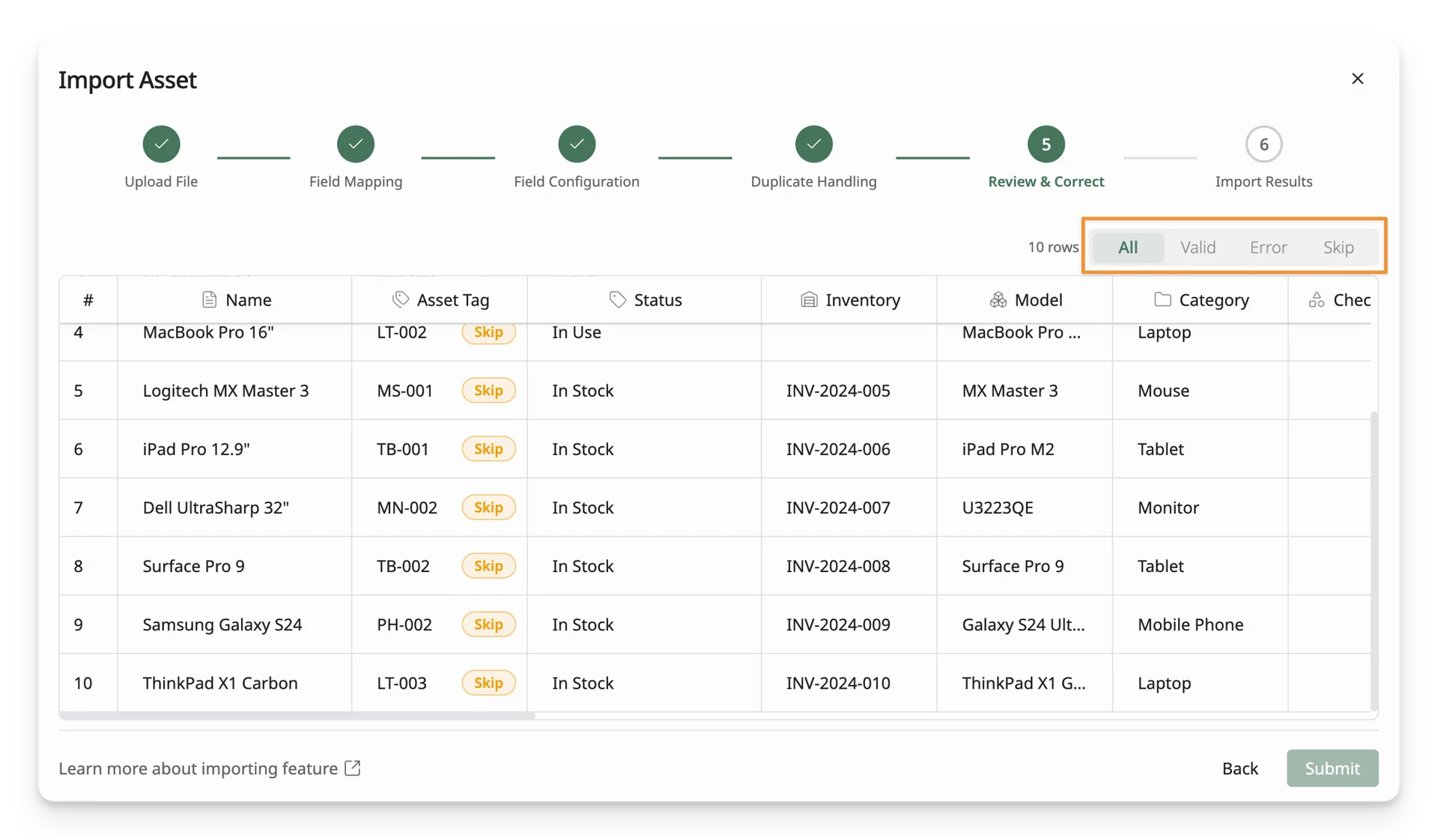Click the Mobile Phone category cell
This screenshot has height=840, width=1438.
(1200, 624)
